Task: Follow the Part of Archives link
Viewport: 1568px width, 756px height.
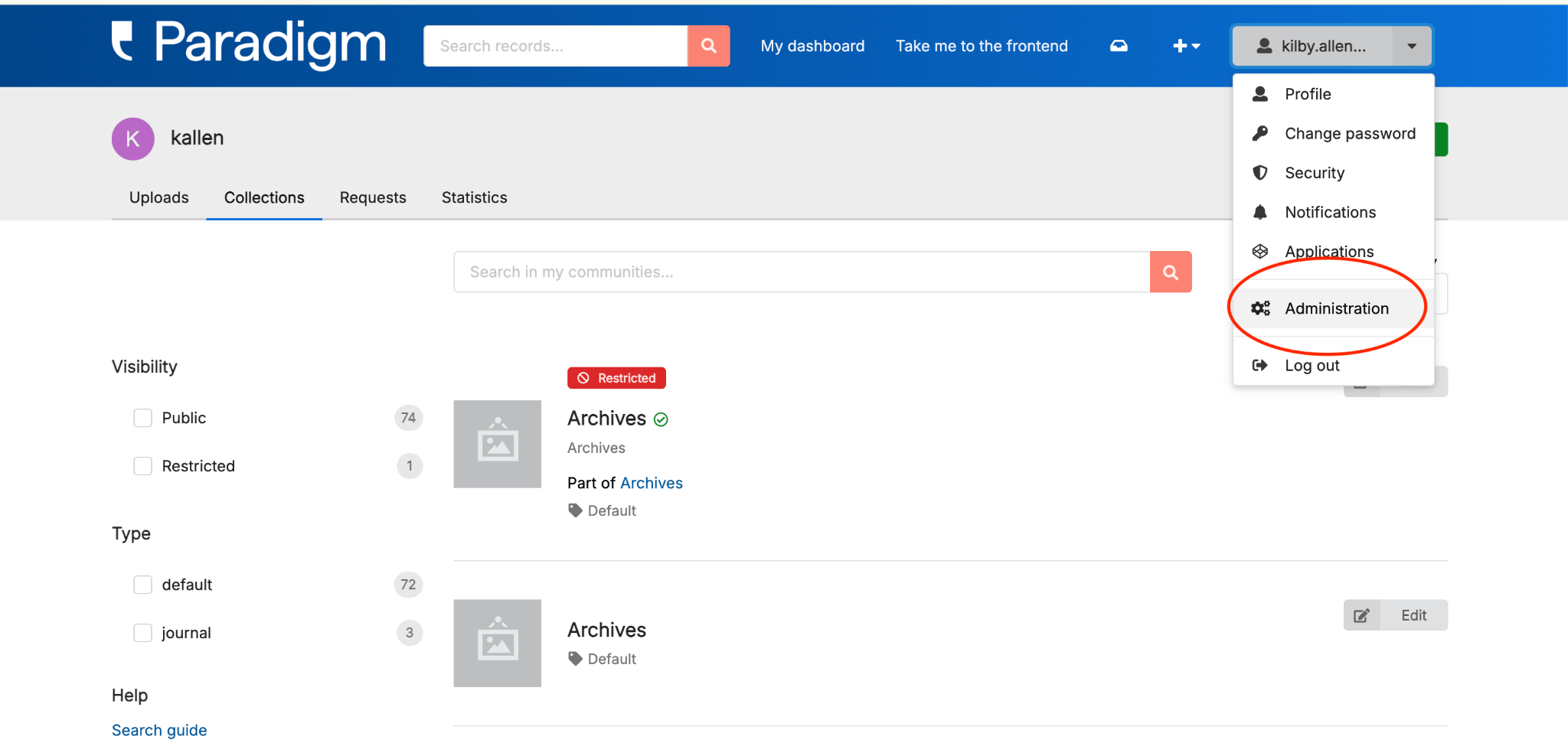Action: 651,483
